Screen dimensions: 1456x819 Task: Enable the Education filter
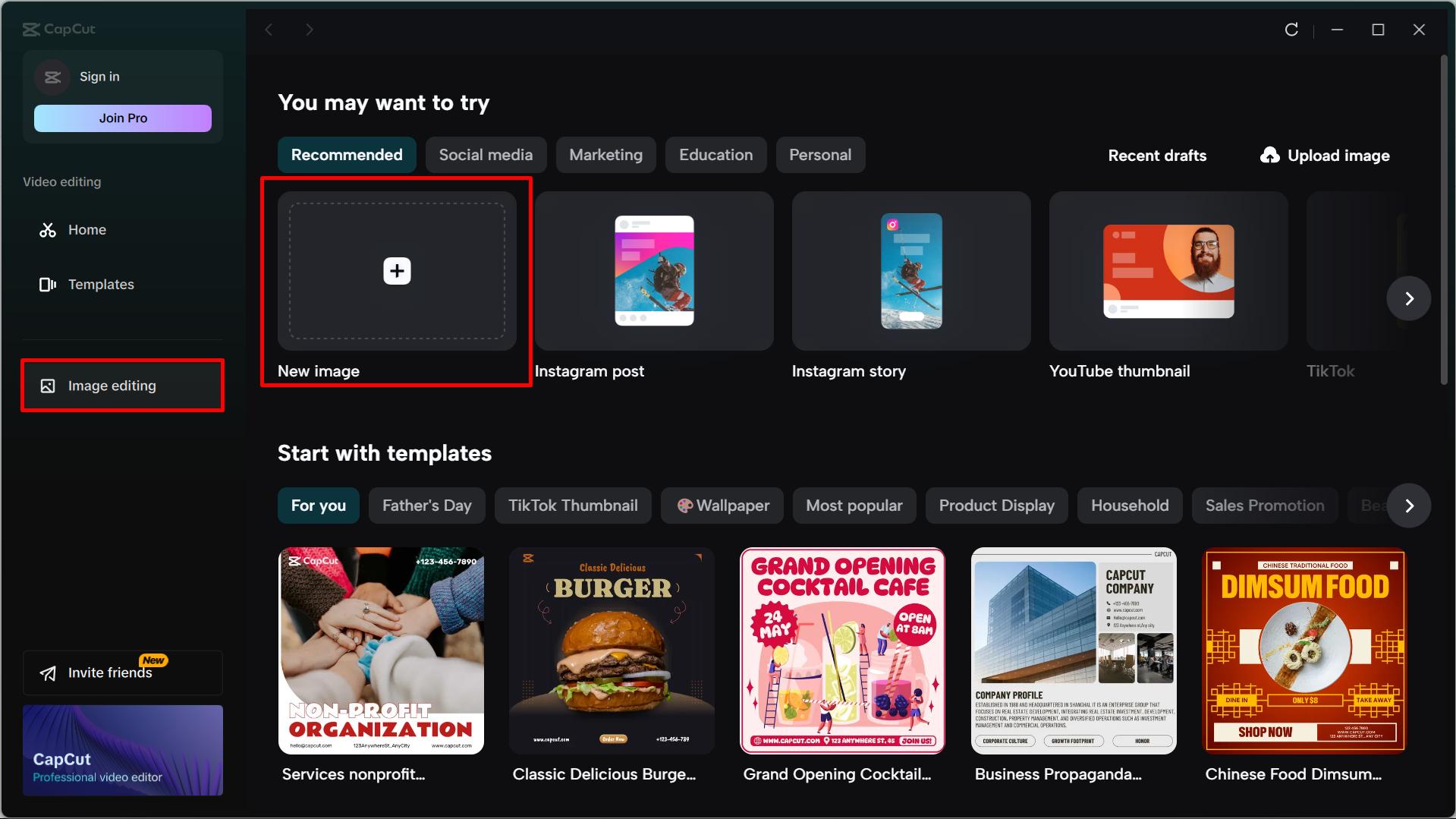tap(715, 154)
